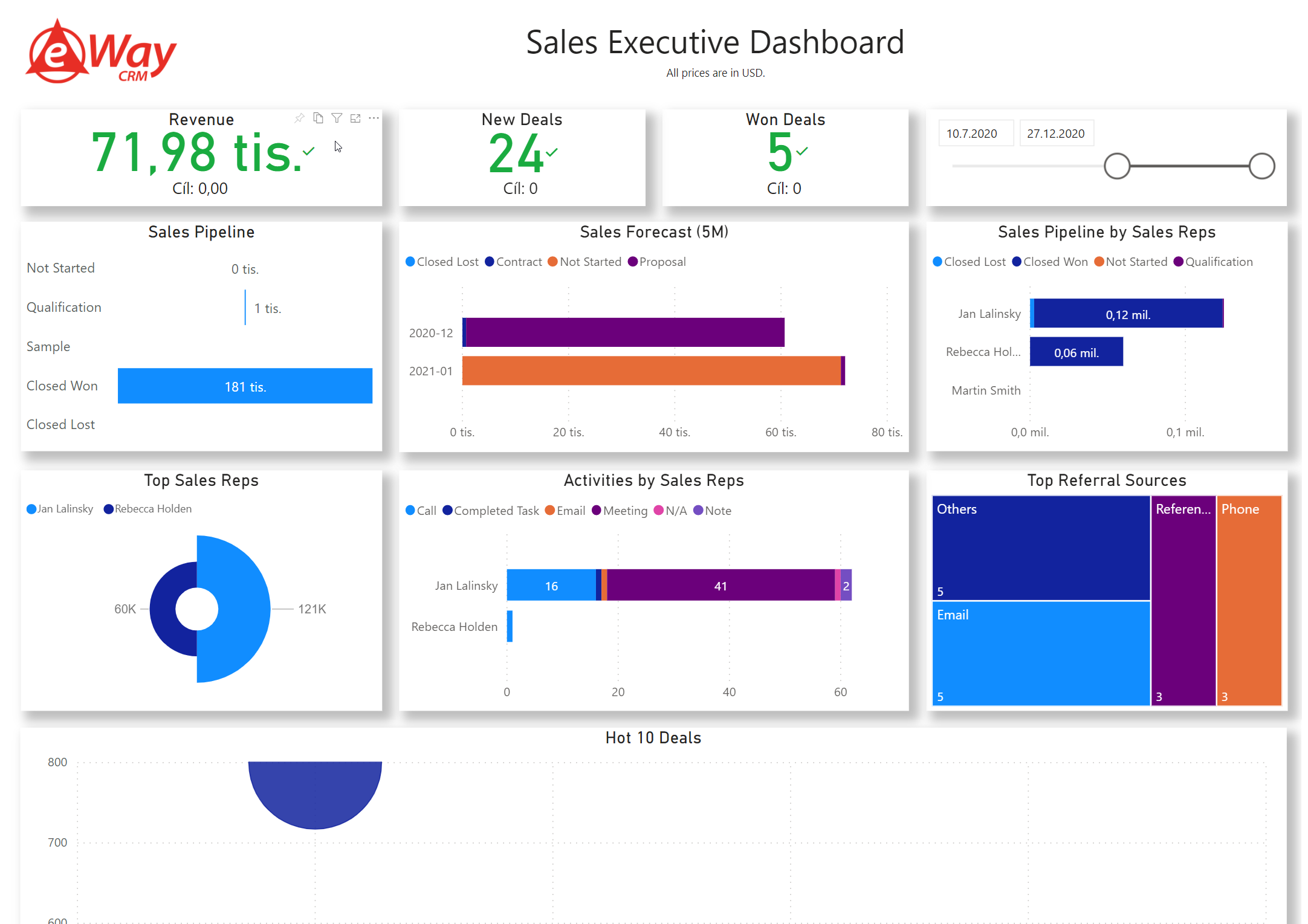Image resolution: width=1308 pixels, height=924 pixels.
Task: Select Jan Lalinsky 0,12 mil. bar
Action: 1128,313
